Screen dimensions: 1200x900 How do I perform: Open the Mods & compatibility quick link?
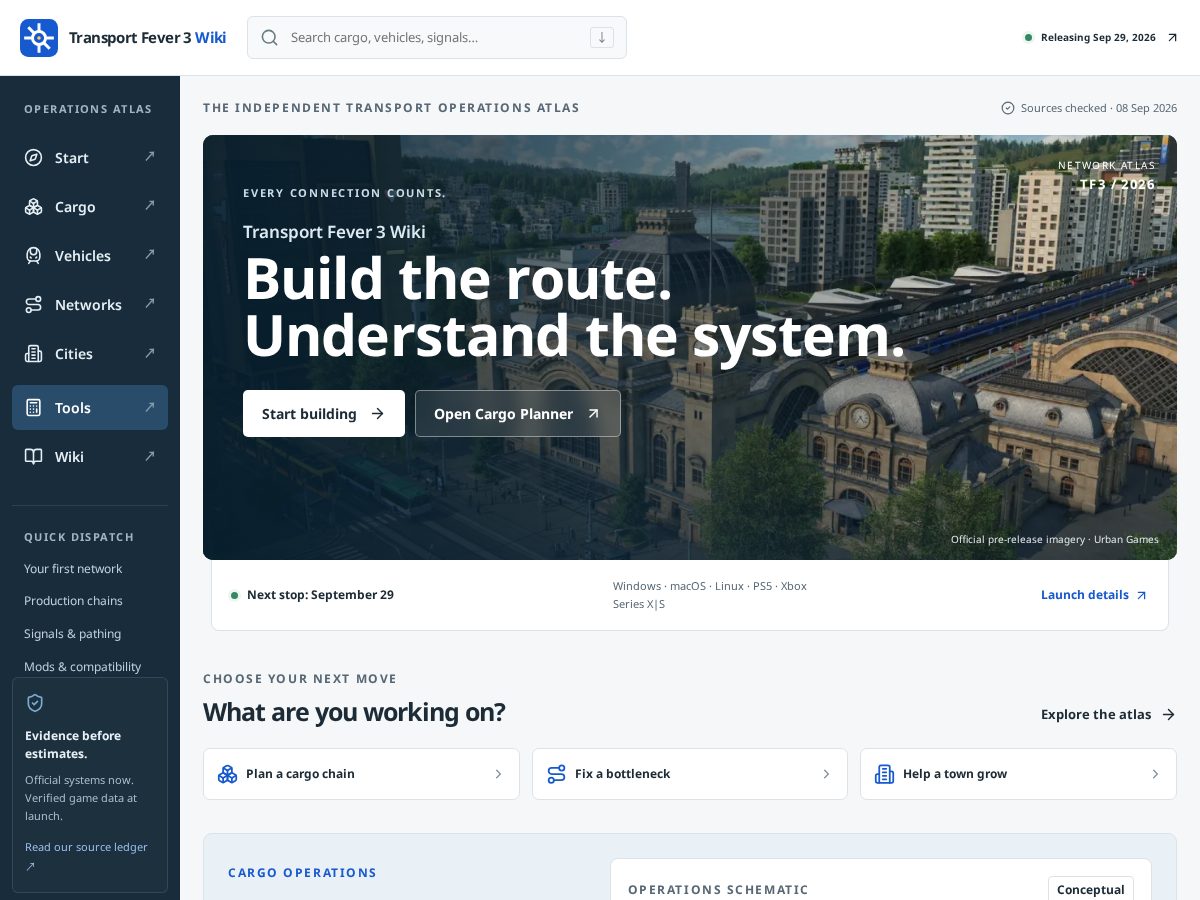(82, 667)
